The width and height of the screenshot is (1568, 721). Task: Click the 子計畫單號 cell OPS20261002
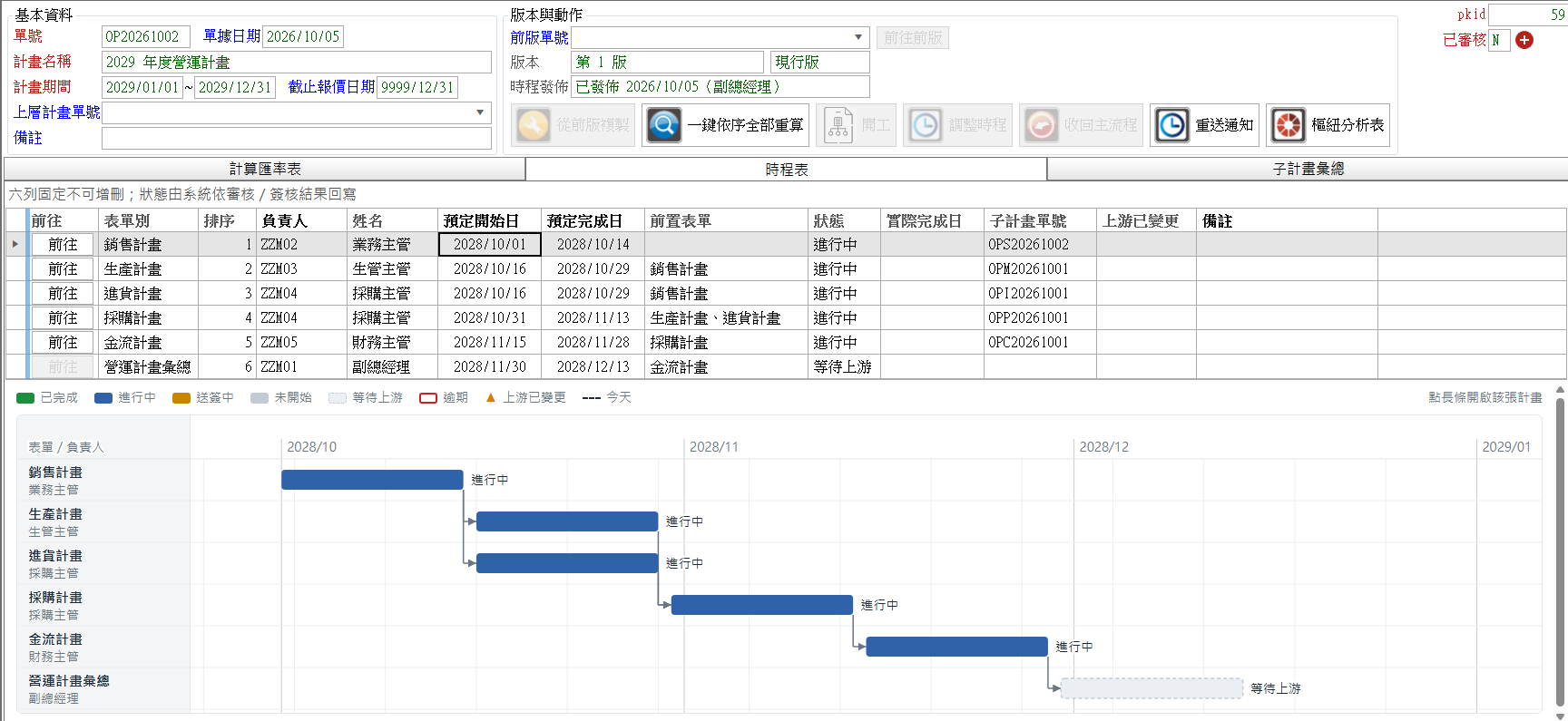point(1040,245)
